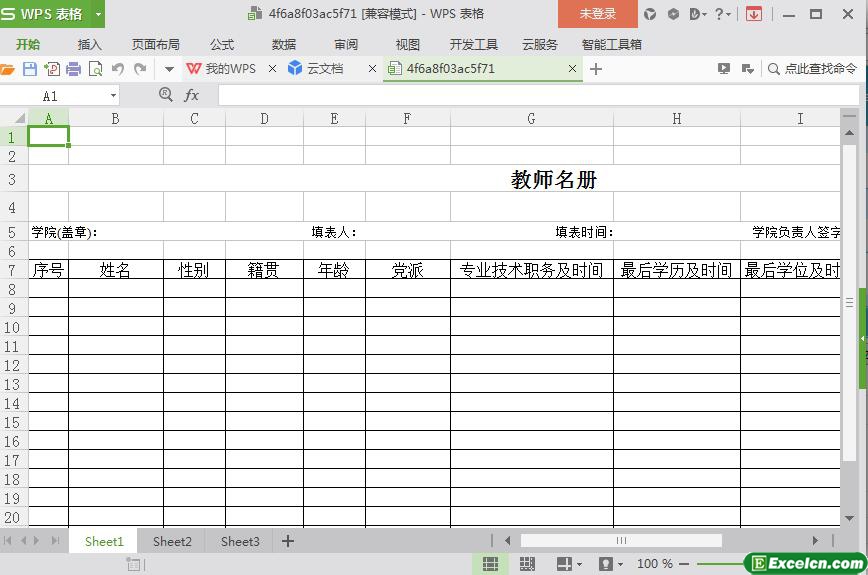The height and width of the screenshot is (575, 868).
Task: Click the Save icon in quick toolbar
Action: click(29, 69)
